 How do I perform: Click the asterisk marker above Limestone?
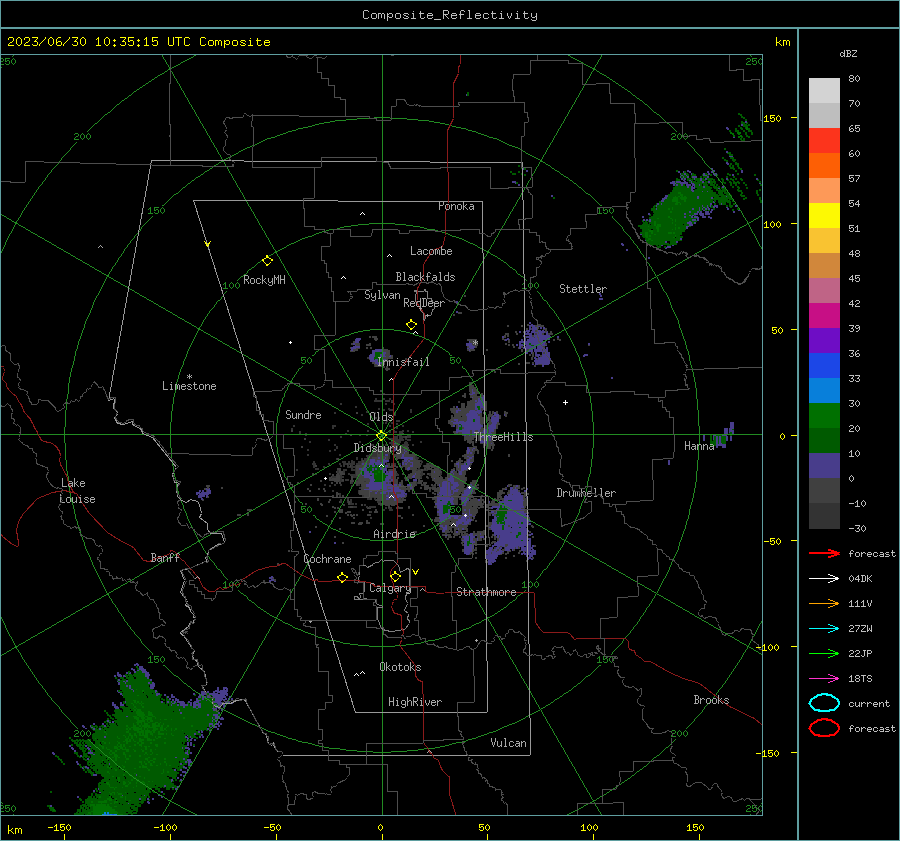click(x=189, y=377)
